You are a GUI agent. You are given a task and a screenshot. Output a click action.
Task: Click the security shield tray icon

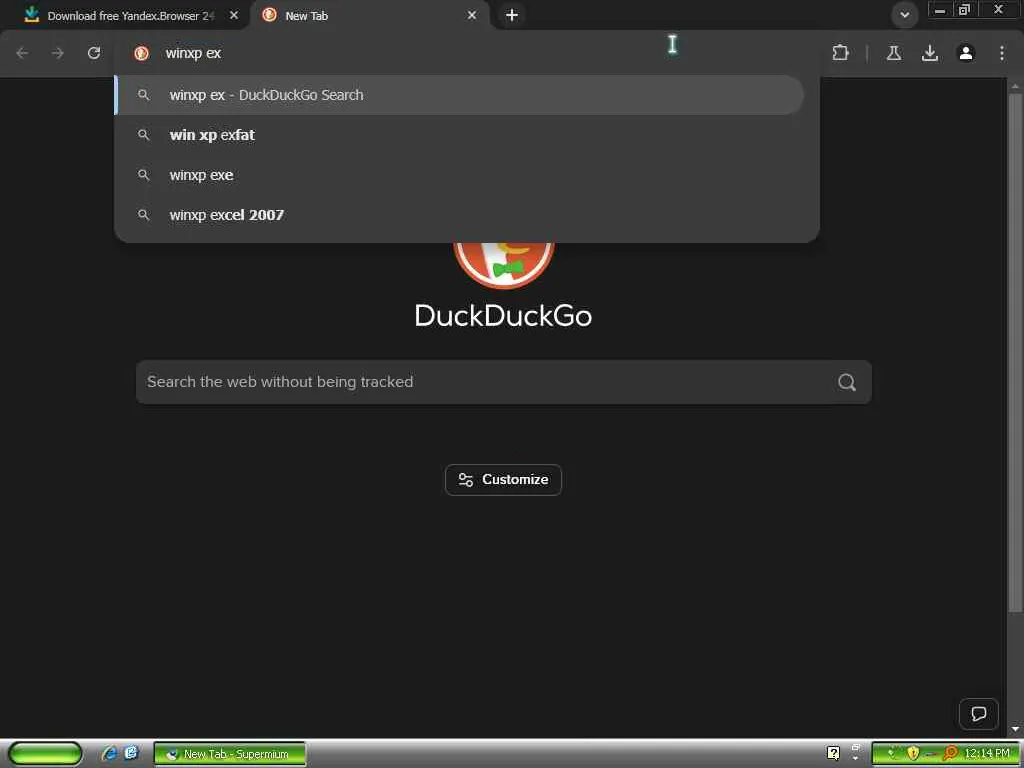(913, 754)
